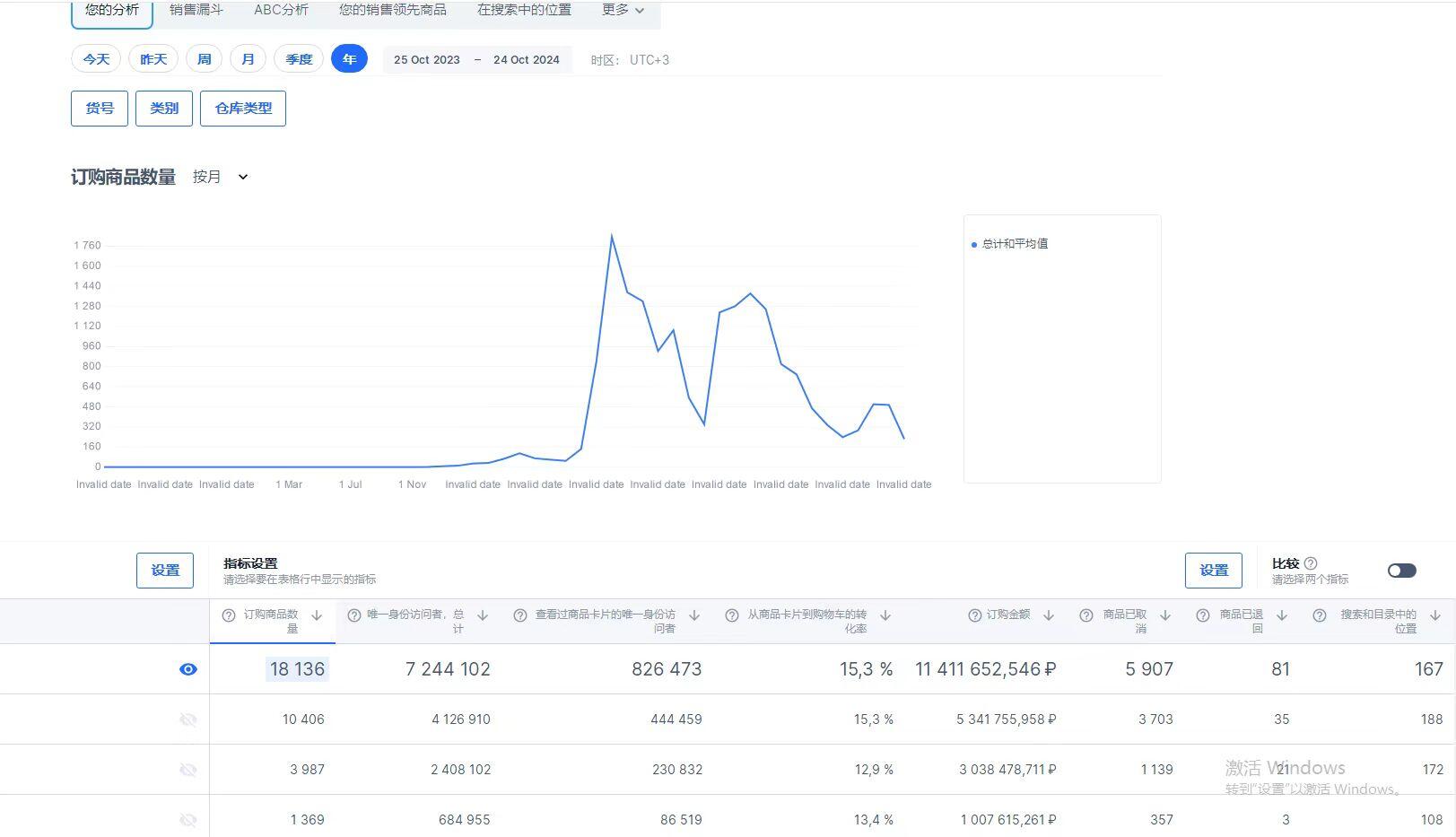Click the right 设置 button near 比较
Viewport: 1456px width, 837px height.
pyautogui.click(x=1214, y=571)
